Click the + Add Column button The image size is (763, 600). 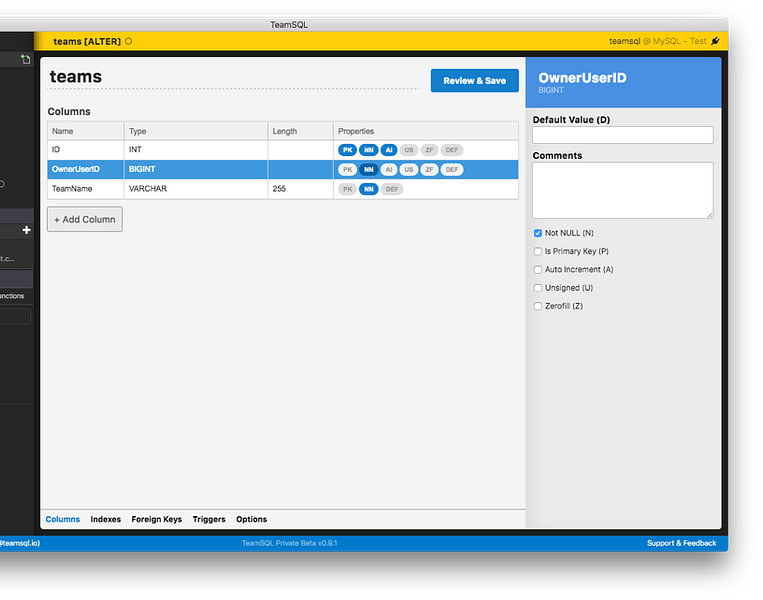(x=85, y=219)
